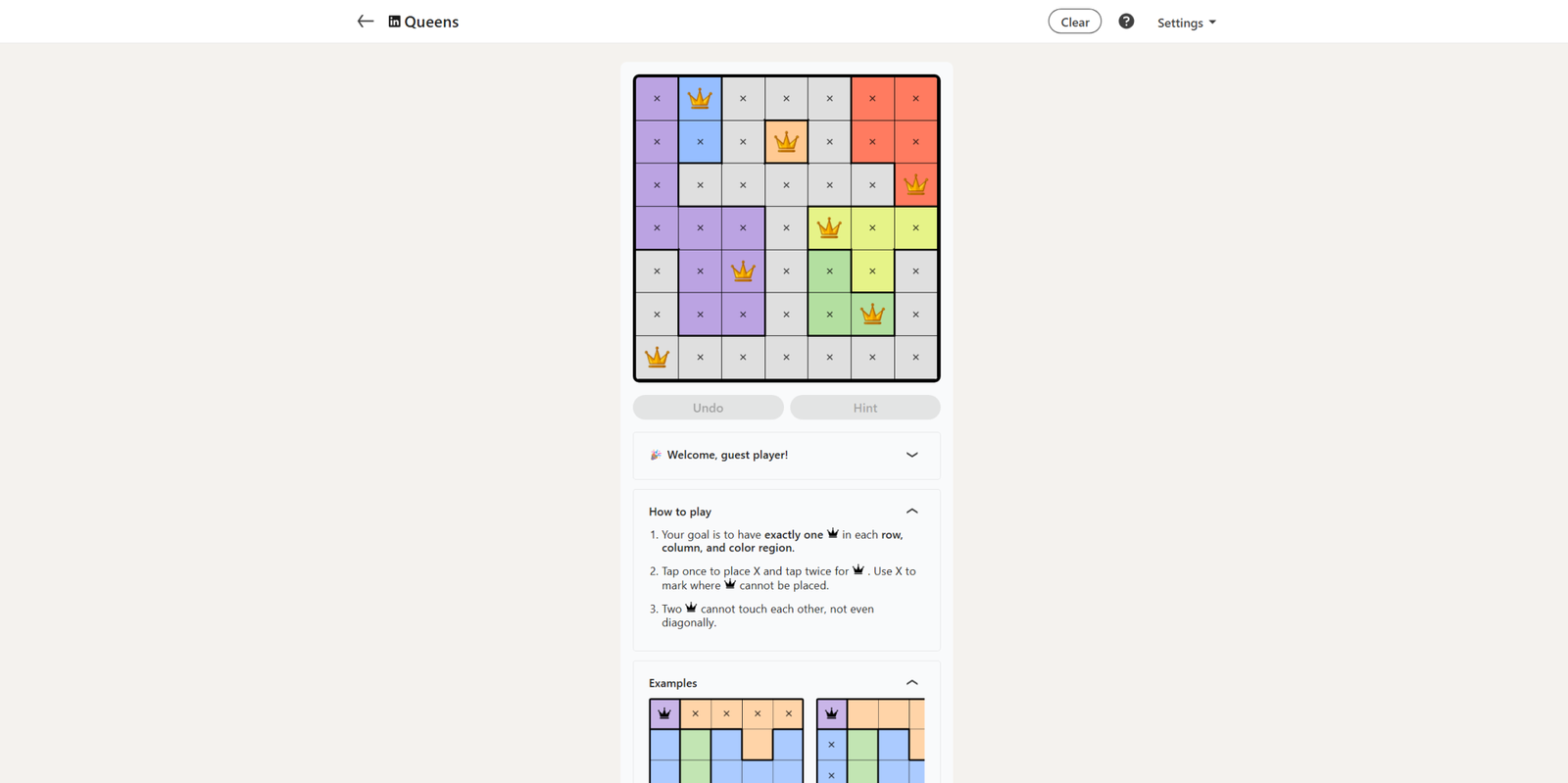
Task: Click the crown in the yellow region
Action: [x=829, y=228]
